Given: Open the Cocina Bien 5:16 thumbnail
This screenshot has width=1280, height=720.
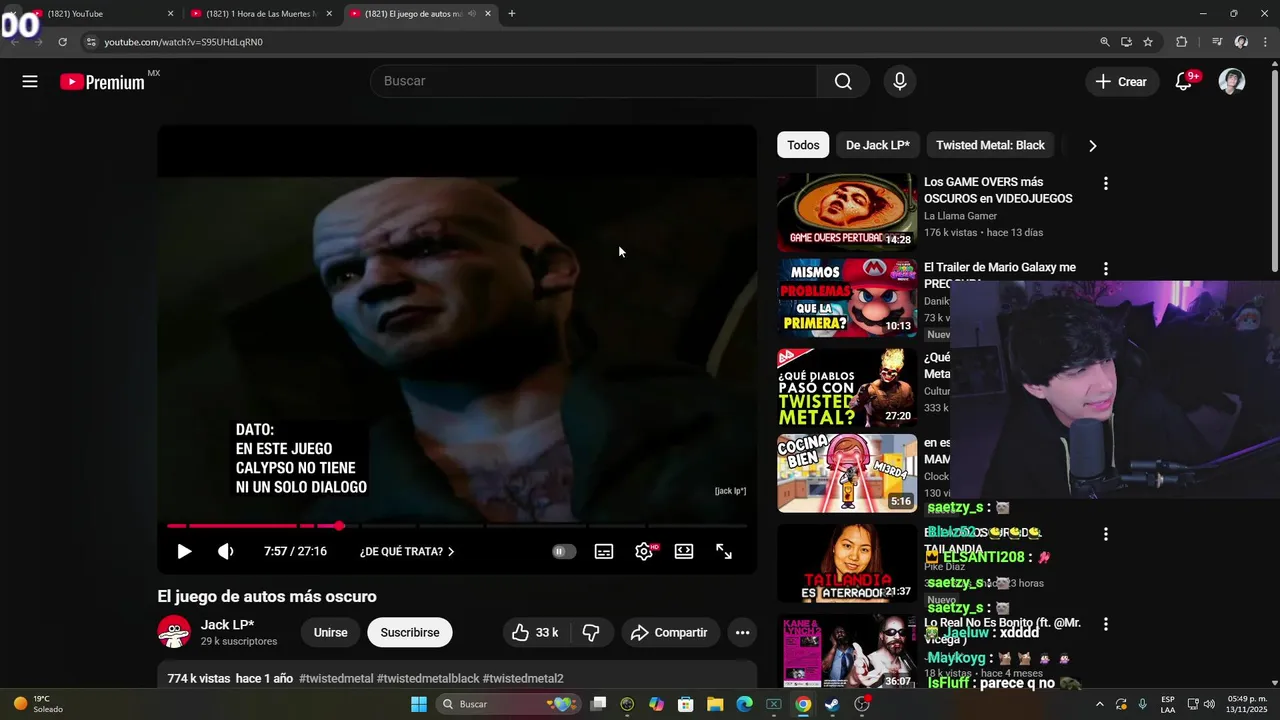Looking at the screenshot, I should pyautogui.click(x=847, y=473).
